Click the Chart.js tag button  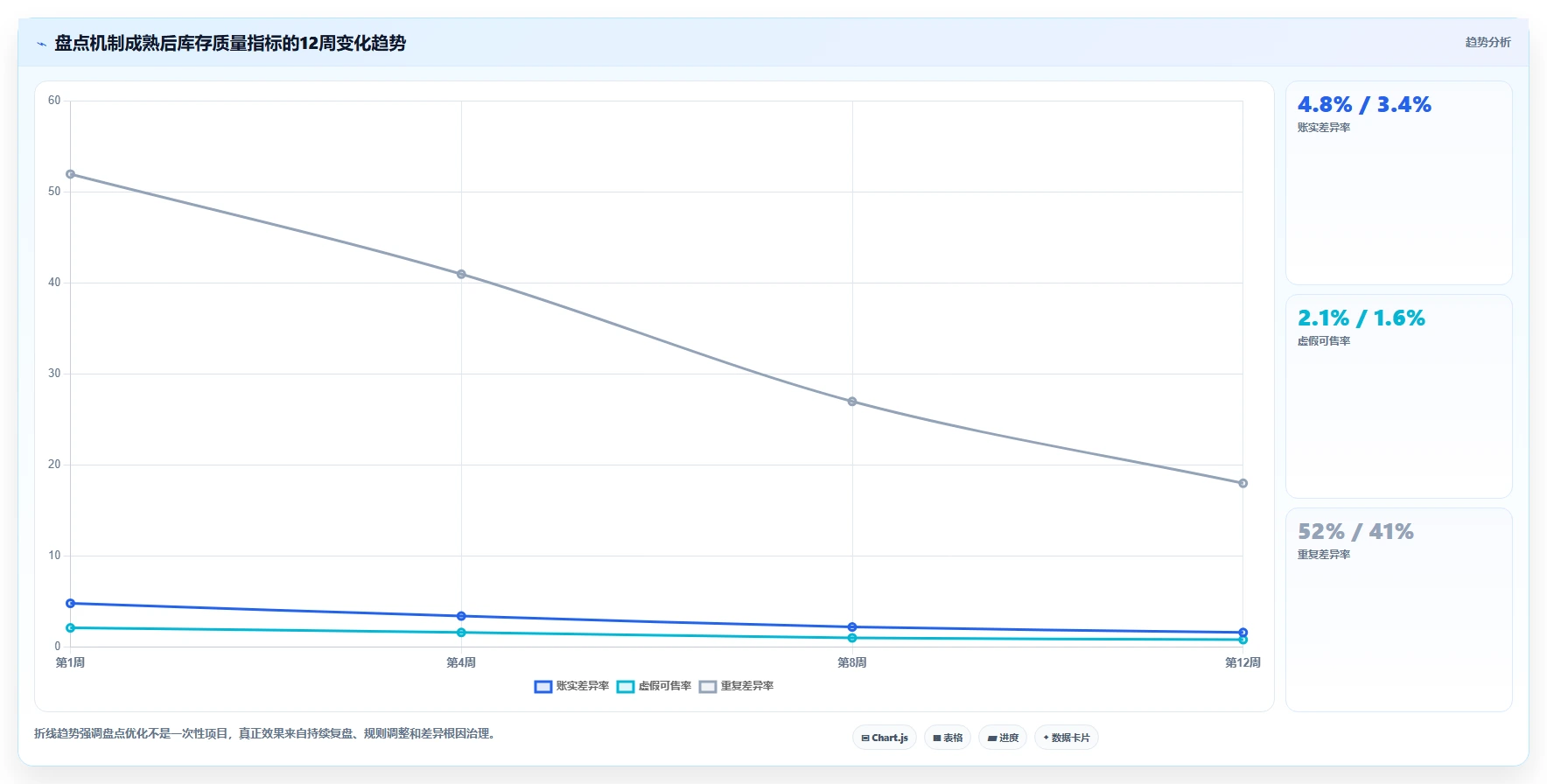885,738
